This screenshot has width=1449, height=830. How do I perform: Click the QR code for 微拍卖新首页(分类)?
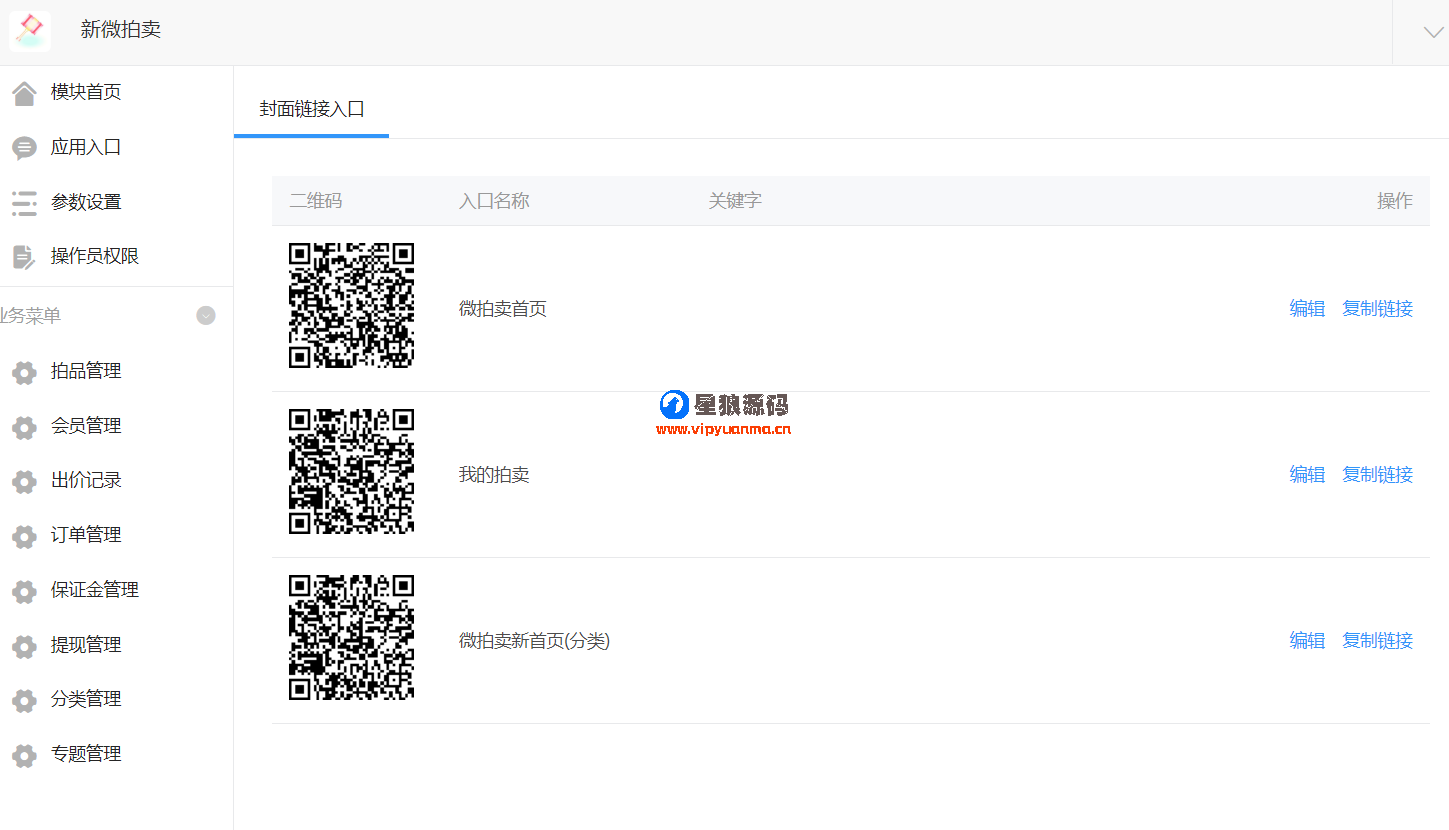click(352, 638)
